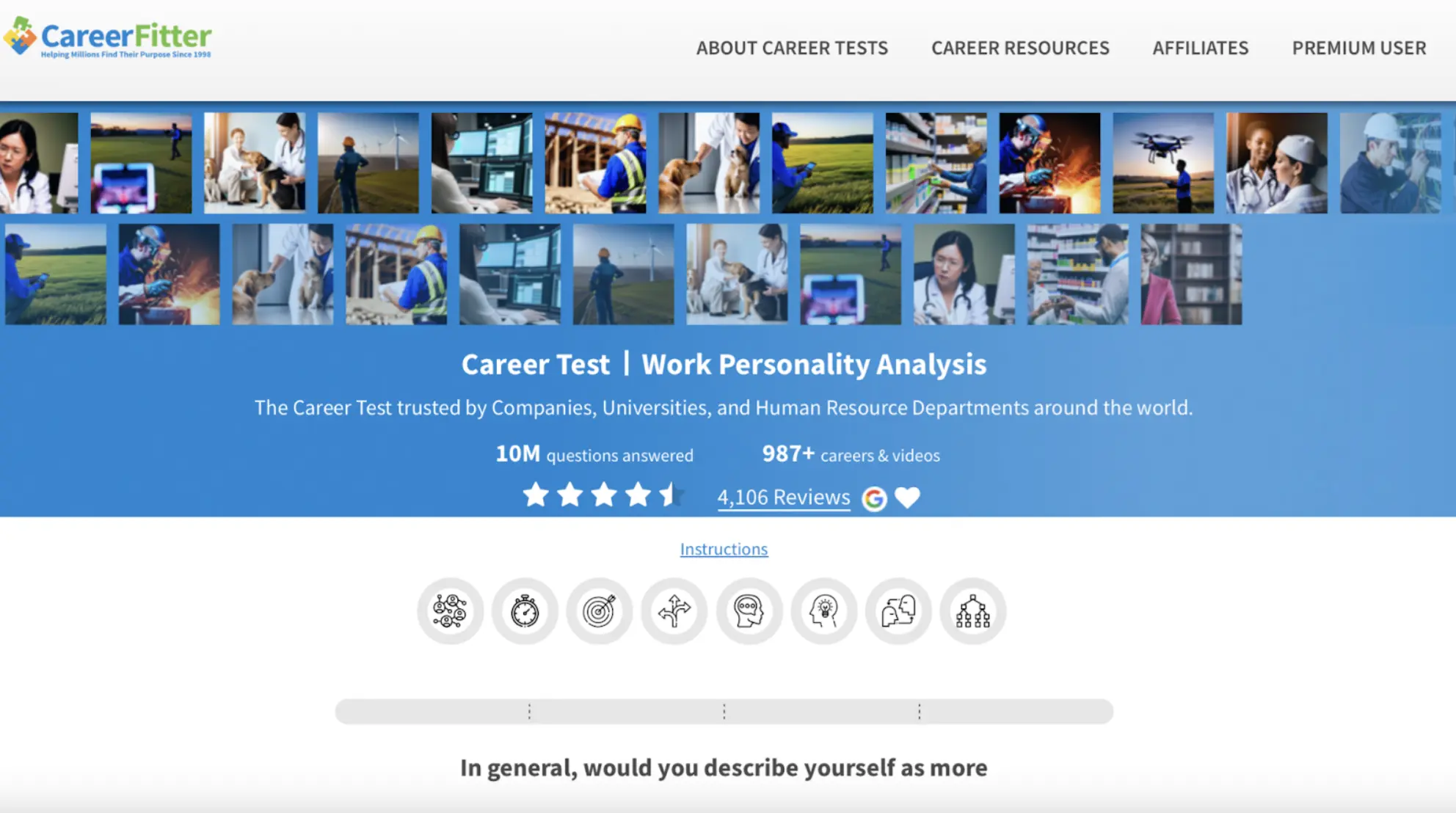
Task: Open the Career Resources menu
Action: [x=1019, y=47]
